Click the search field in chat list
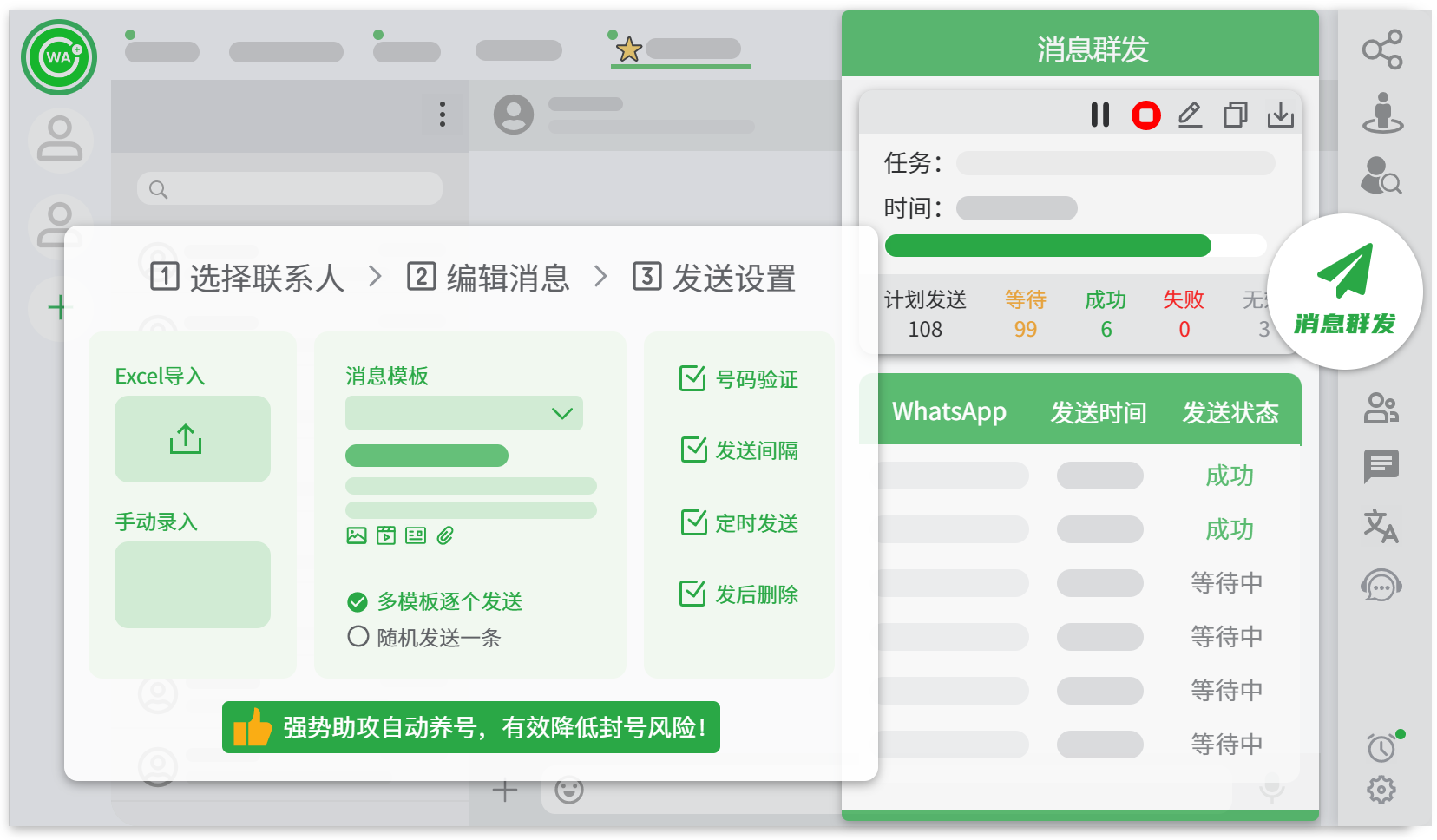Image resolution: width=1437 pixels, height=840 pixels. [290, 188]
